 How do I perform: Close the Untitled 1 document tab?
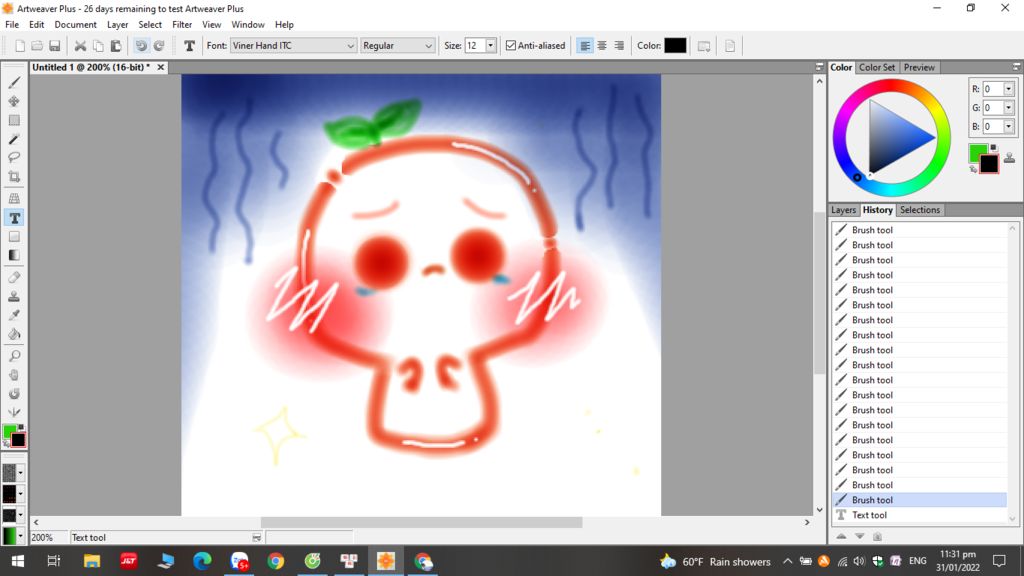pyautogui.click(x=161, y=67)
